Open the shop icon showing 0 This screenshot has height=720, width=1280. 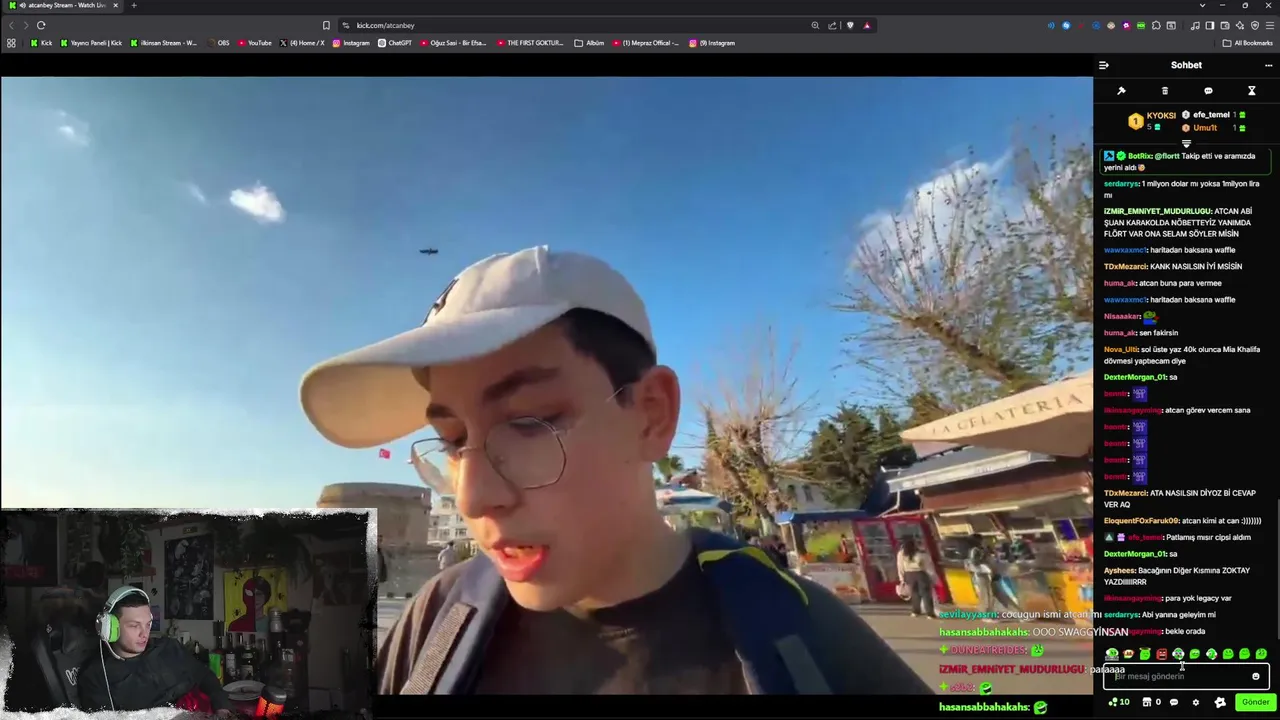tap(1151, 702)
